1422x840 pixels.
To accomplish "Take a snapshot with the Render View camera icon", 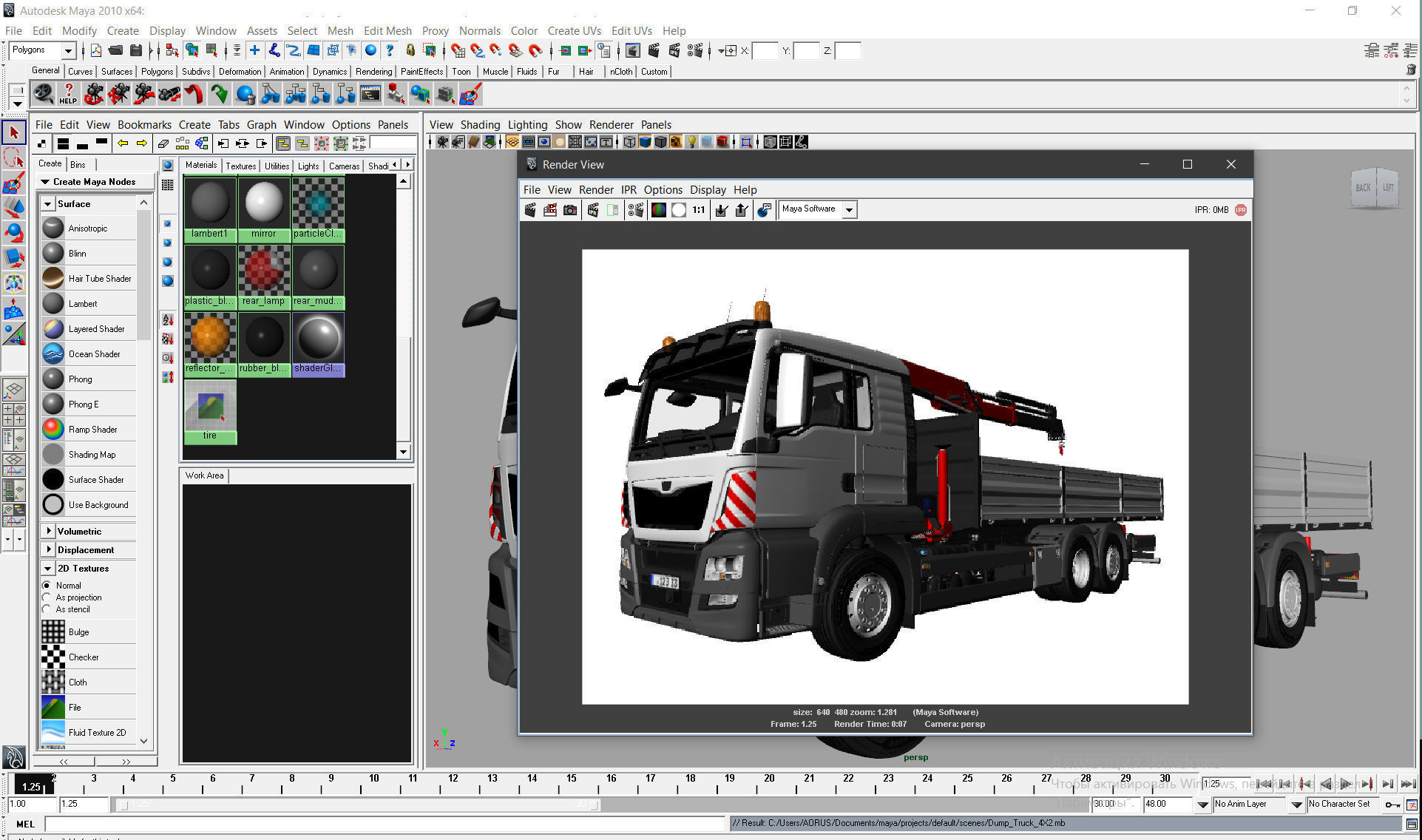I will pos(570,210).
